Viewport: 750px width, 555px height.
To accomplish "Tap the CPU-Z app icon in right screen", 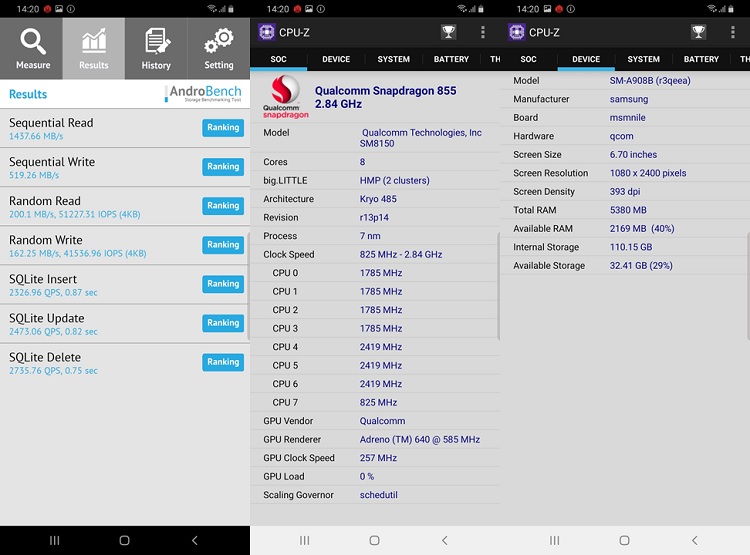I will tap(516, 32).
